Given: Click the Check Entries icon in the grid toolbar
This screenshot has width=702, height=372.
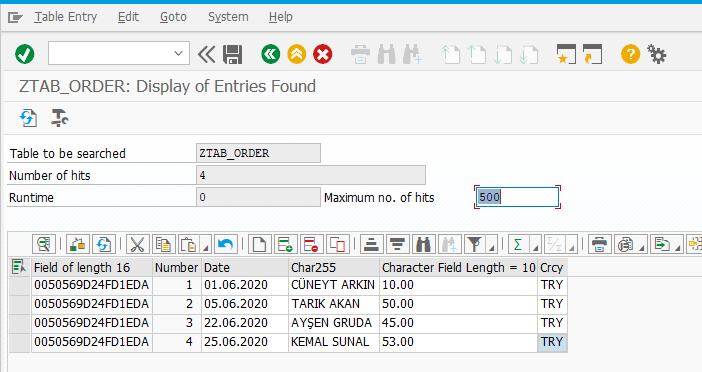Looking at the screenshot, I should coord(77,244).
